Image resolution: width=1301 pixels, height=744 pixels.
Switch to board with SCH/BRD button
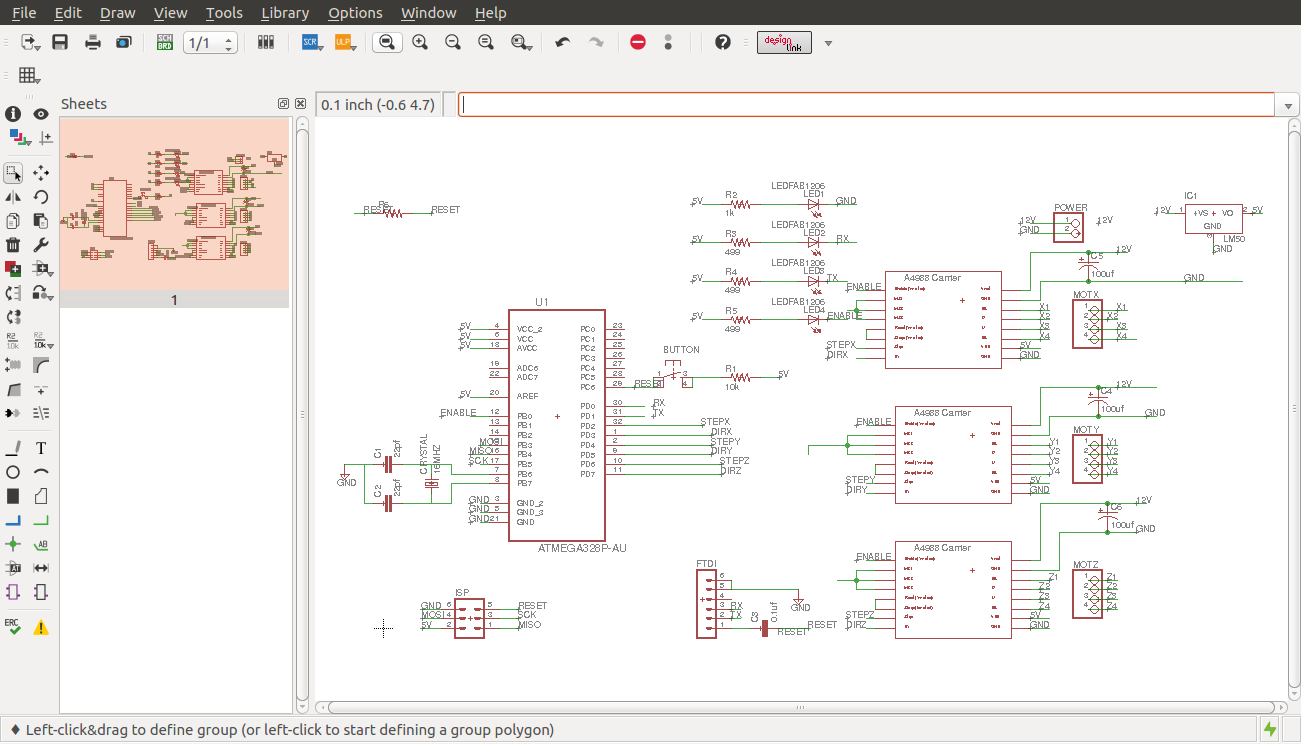pos(165,42)
